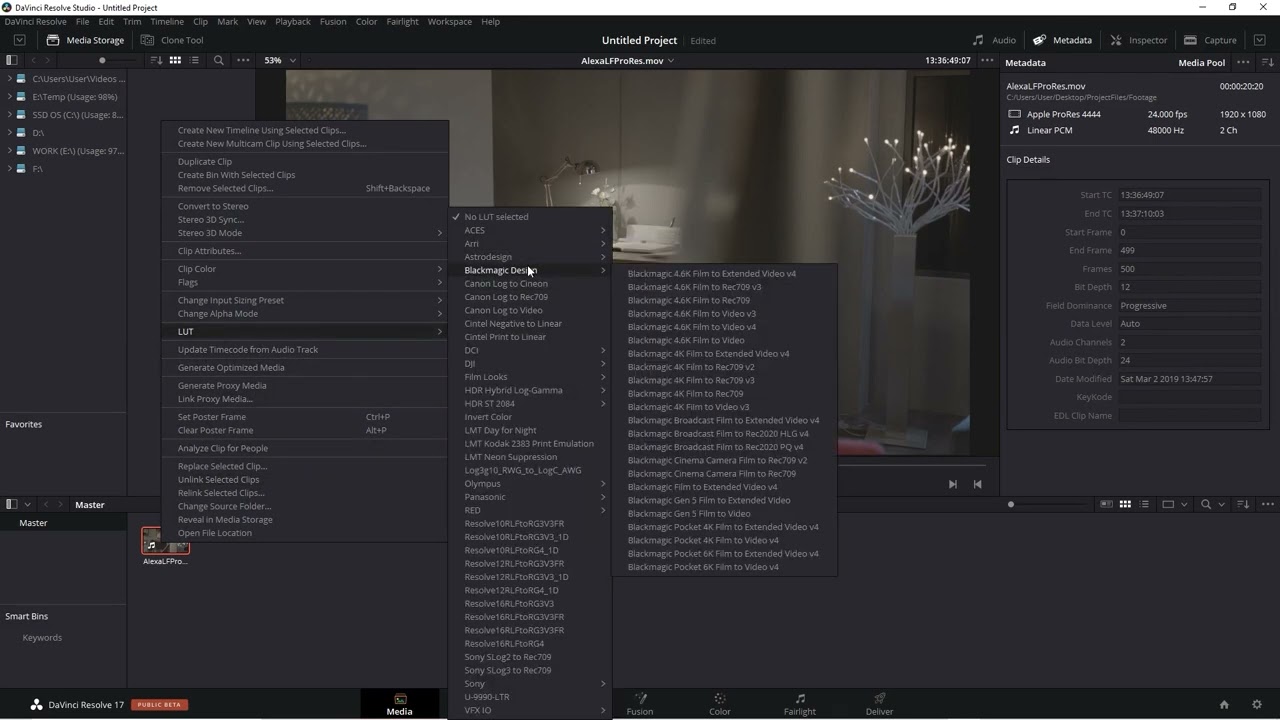
Task: Adjust the media pool thumbnail size slider
Action: point(1011,505)
